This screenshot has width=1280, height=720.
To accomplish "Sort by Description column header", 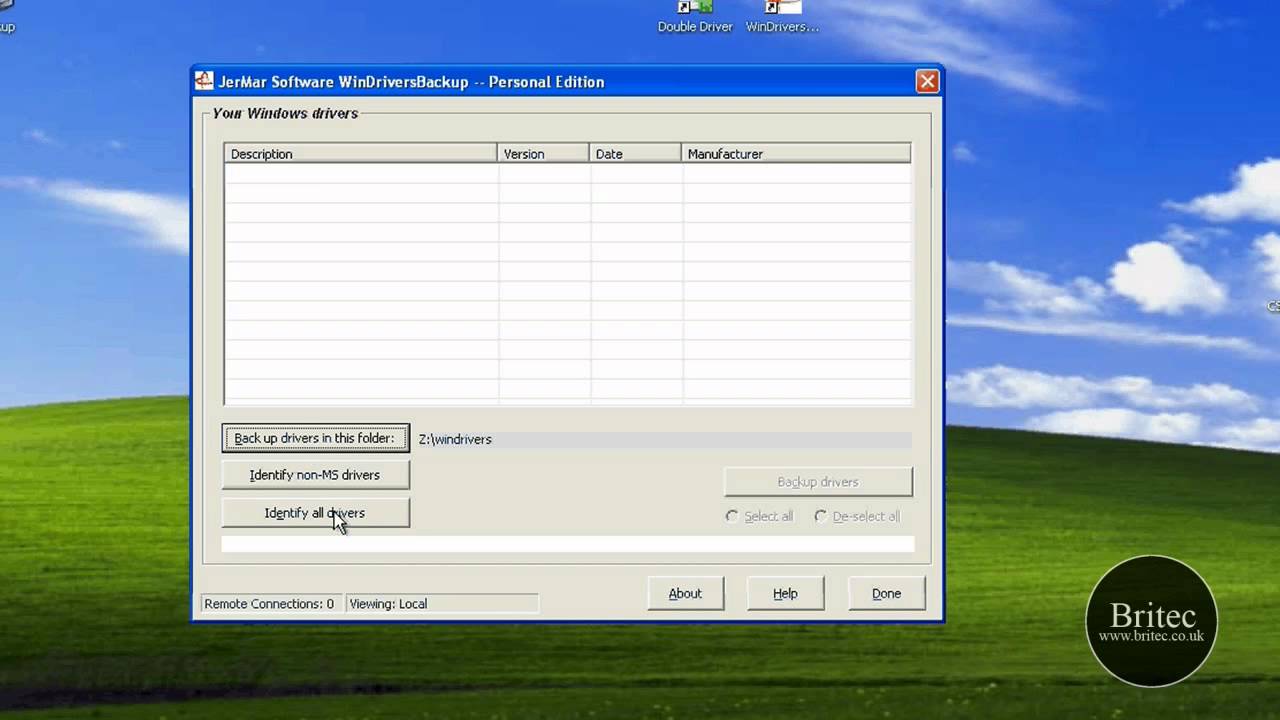I will pos(360,153).
